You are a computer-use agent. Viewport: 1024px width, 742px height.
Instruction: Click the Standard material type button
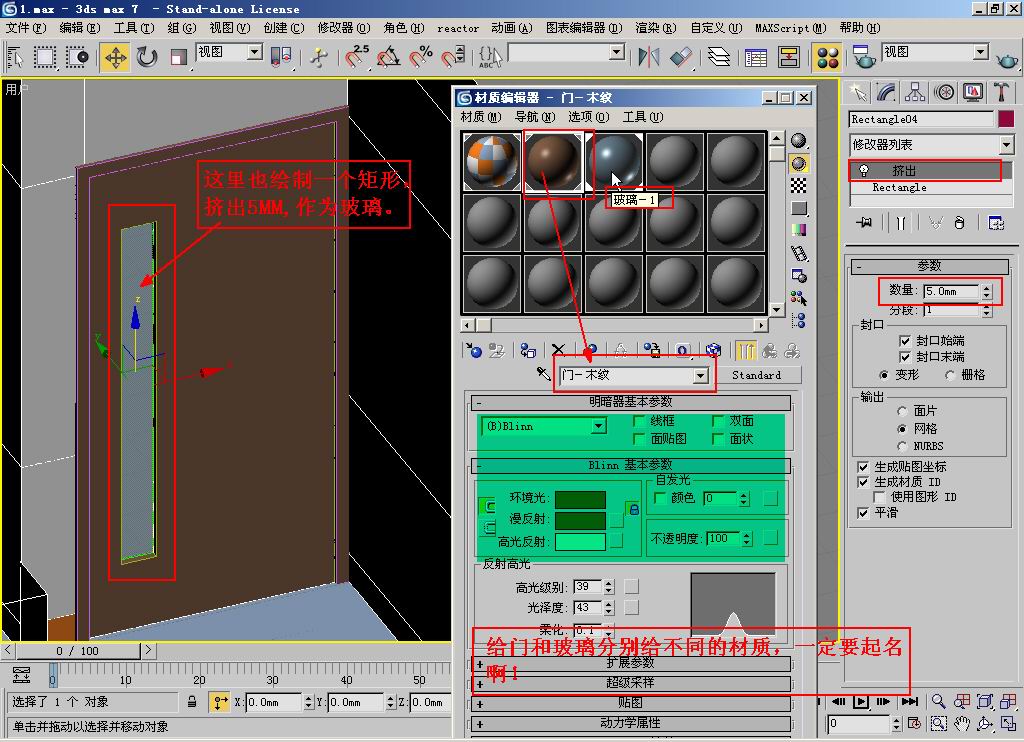(756, 375)
